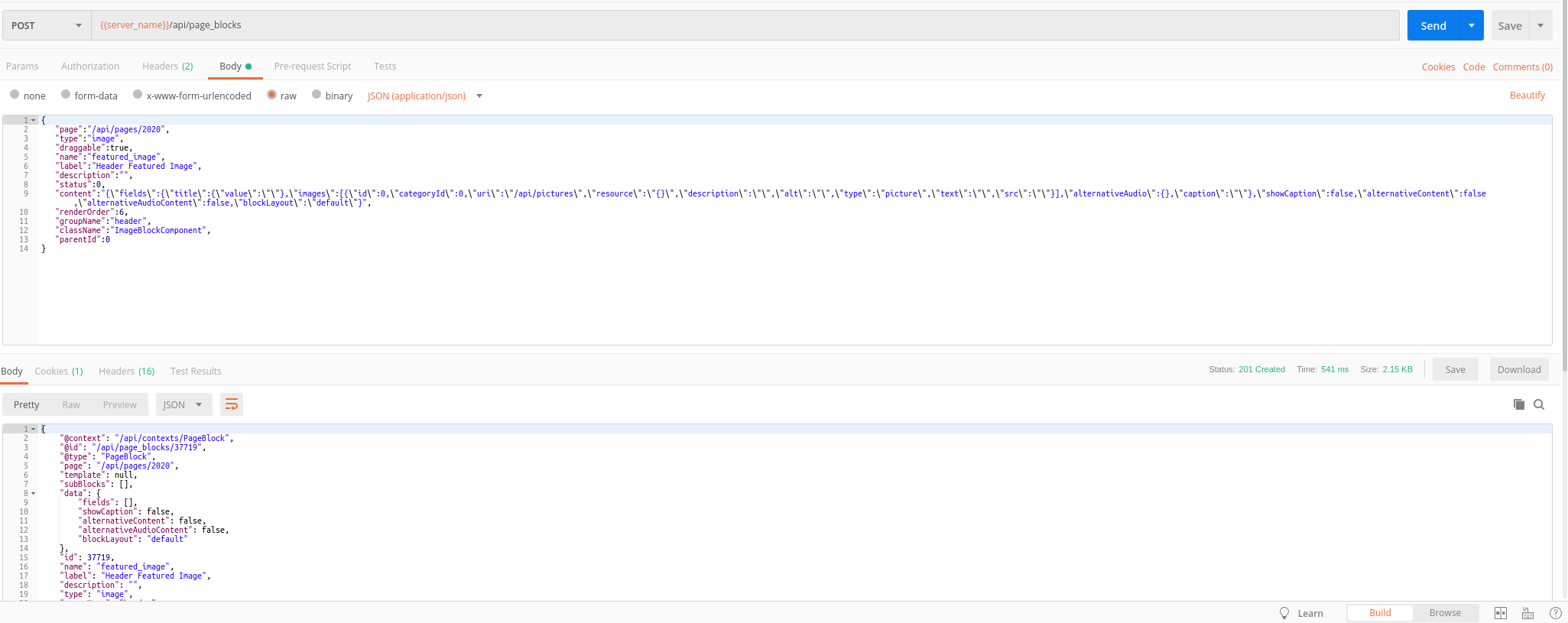The width and height of the screenshot is (1568, 623).
Task: Click "Header Featured Image" label in request body
Action: click(146, 166)
